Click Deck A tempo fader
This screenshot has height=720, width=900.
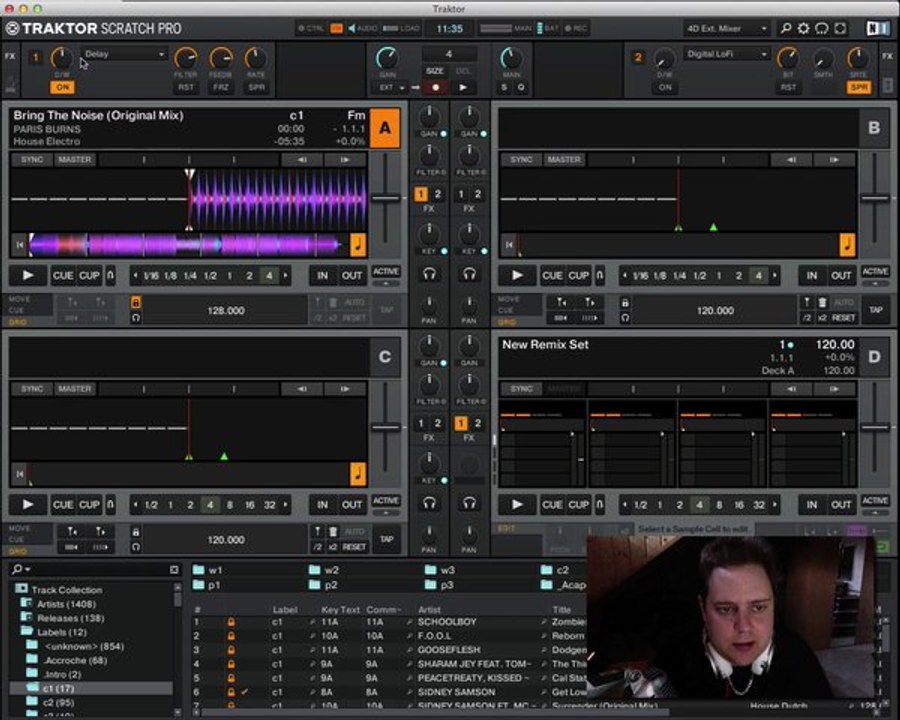point(385,198)
